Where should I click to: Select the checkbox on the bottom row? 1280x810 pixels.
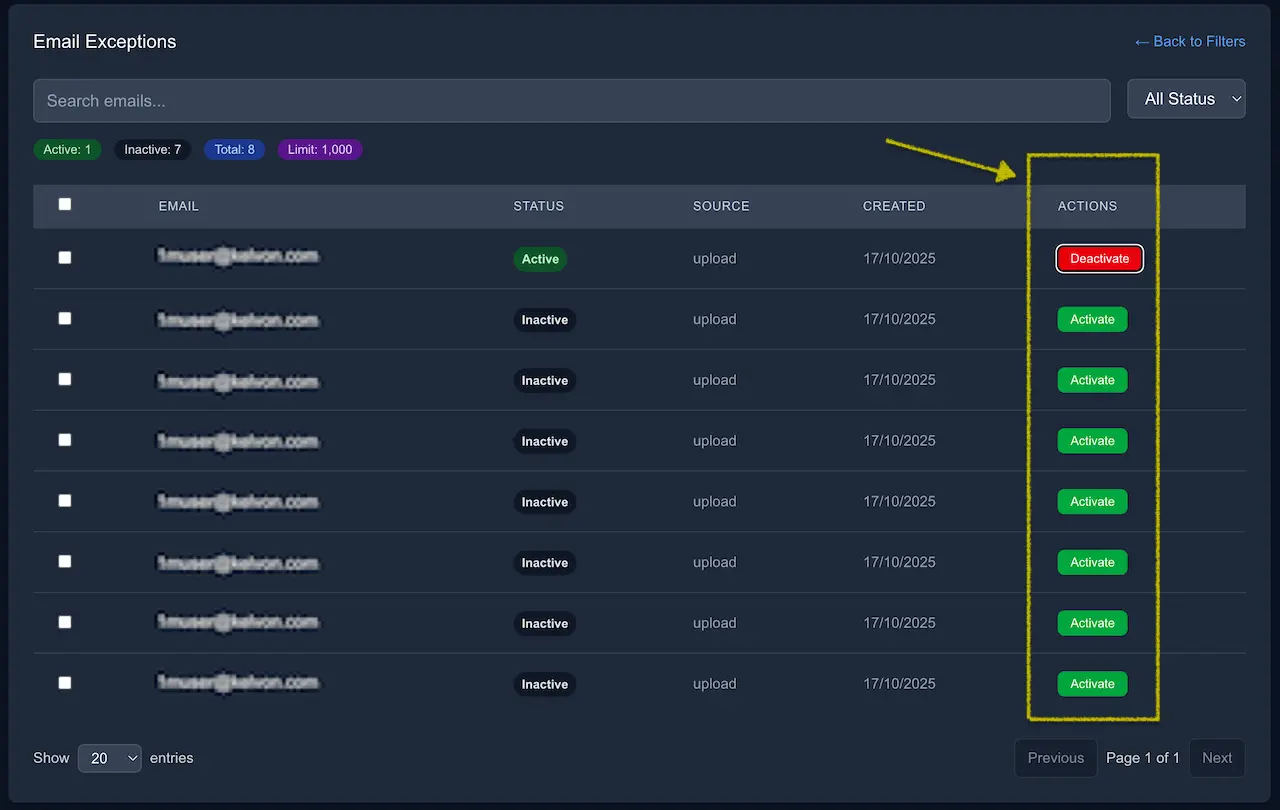tap(64, 682)
